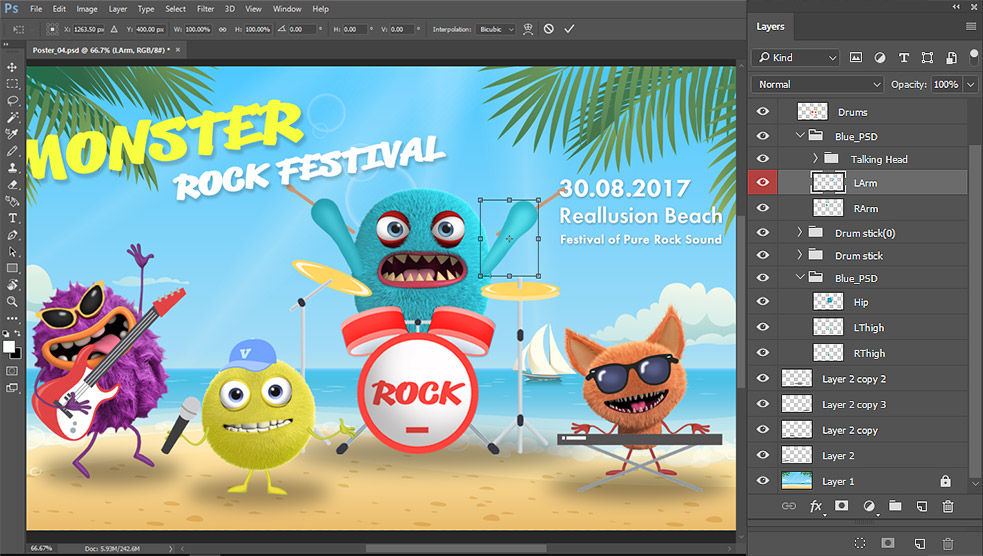Cancel the transform
Image resolution: width=983 pixels, height=556 pixels.
point(549,29)
